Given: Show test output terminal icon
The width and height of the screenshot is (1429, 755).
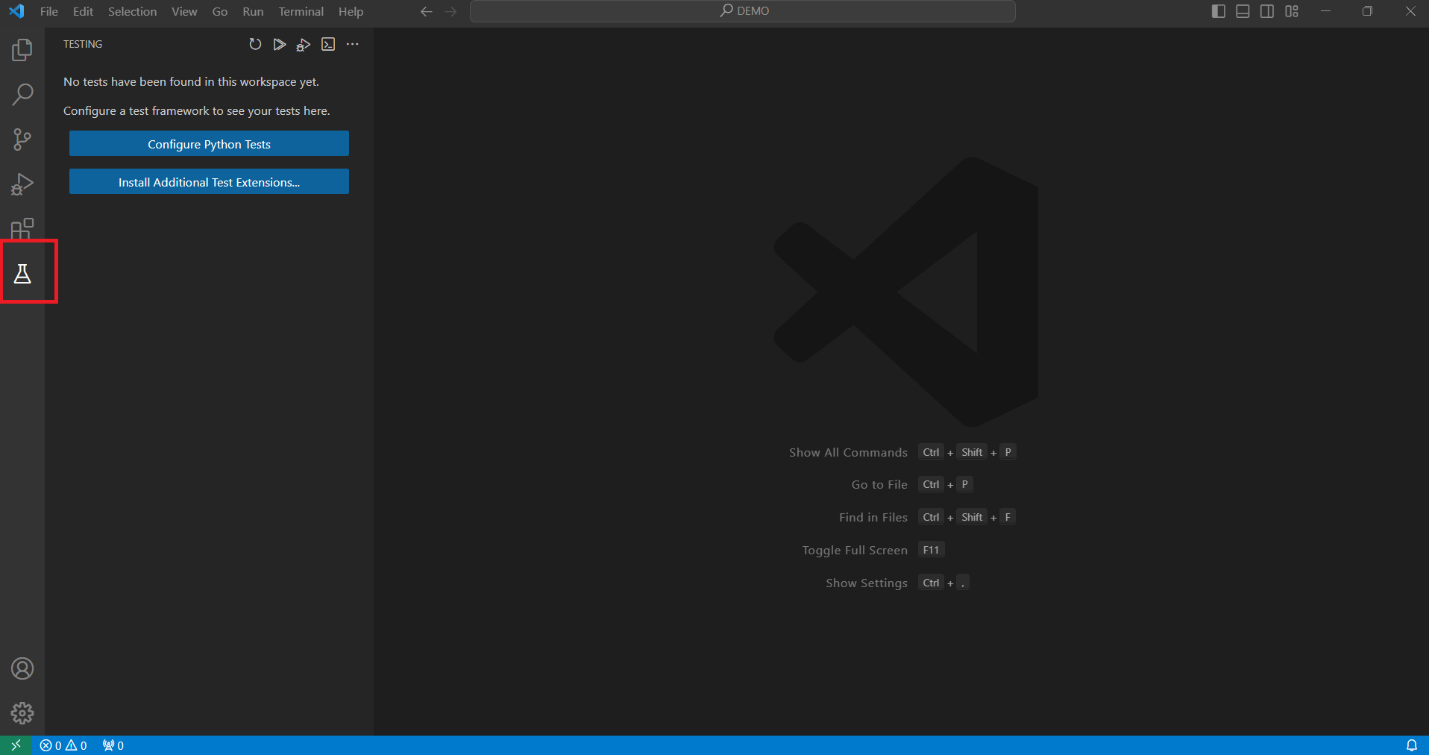Looking at the screenshot, I should pos(328,44).
